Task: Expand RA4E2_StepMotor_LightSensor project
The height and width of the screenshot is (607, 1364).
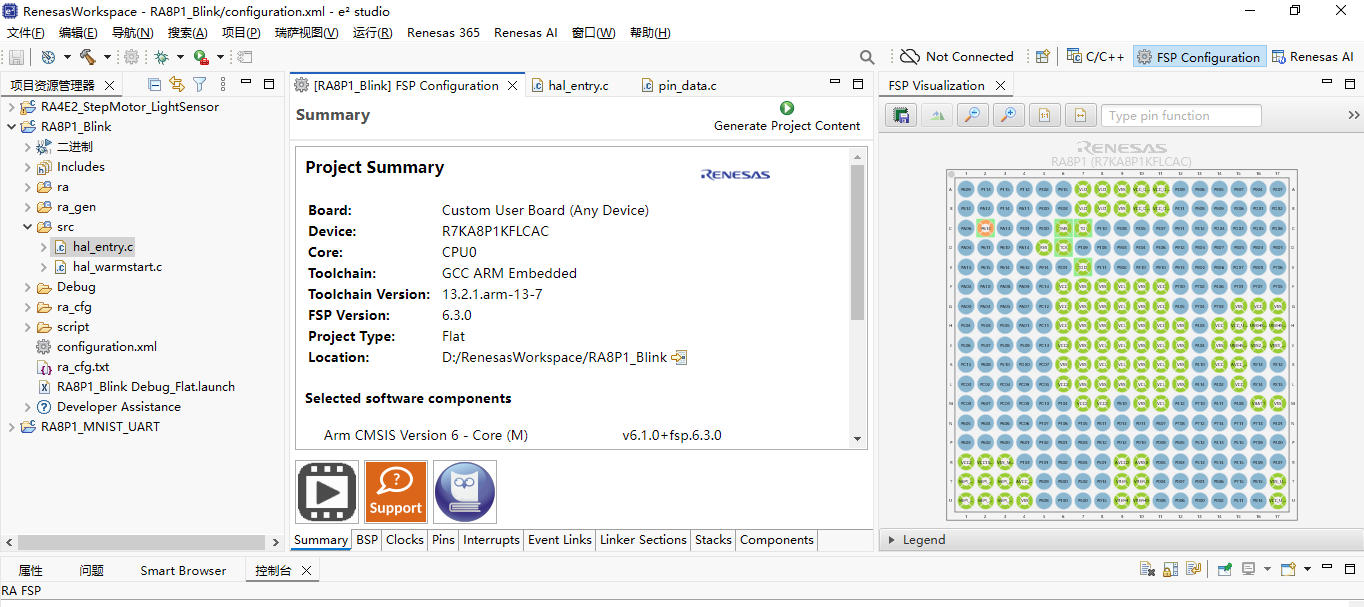Action: [x=11, y=107]
